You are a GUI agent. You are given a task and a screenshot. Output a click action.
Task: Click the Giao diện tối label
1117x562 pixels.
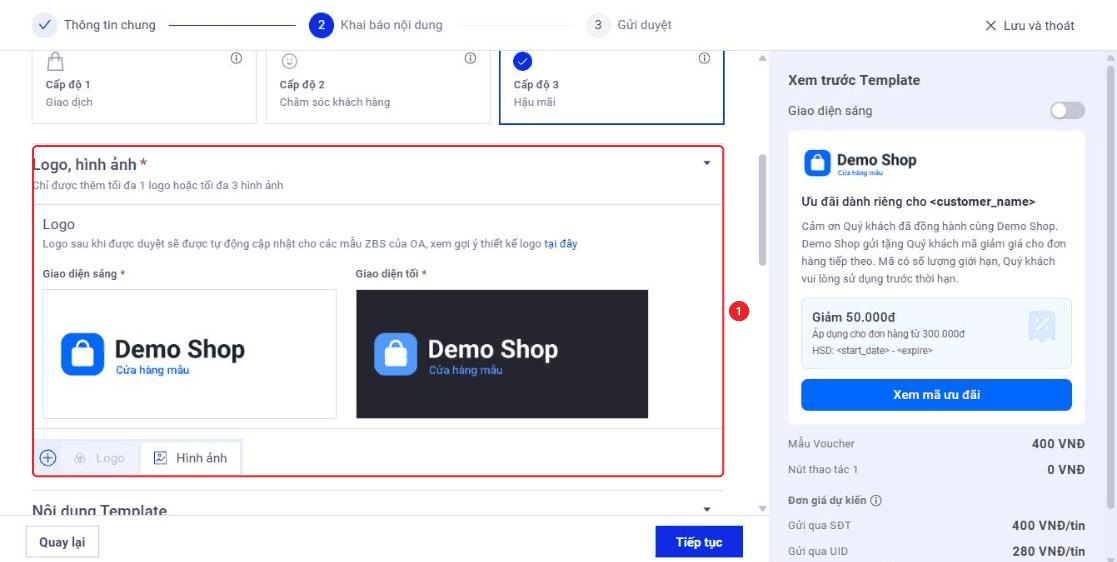(x=391, y=274)
